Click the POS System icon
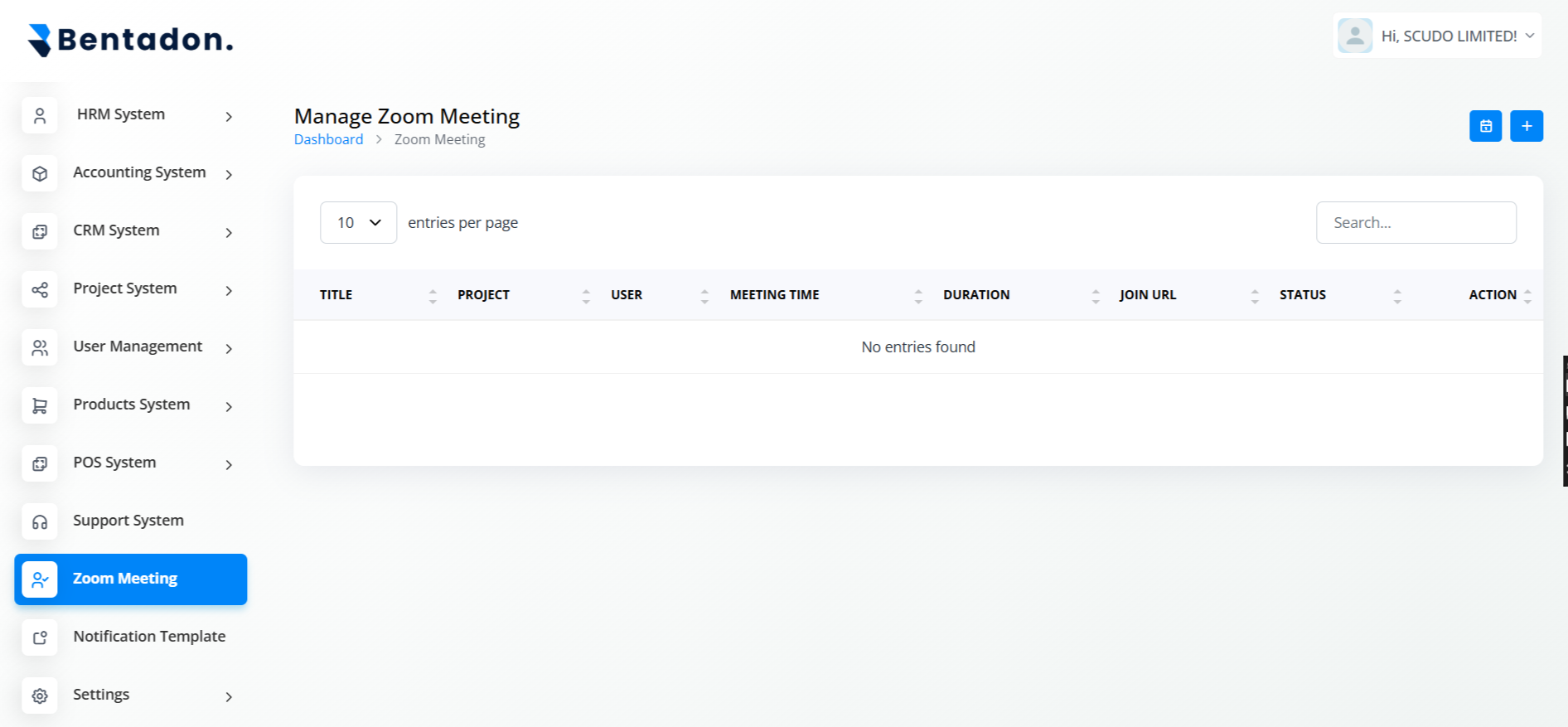 [x=40, y=464]
